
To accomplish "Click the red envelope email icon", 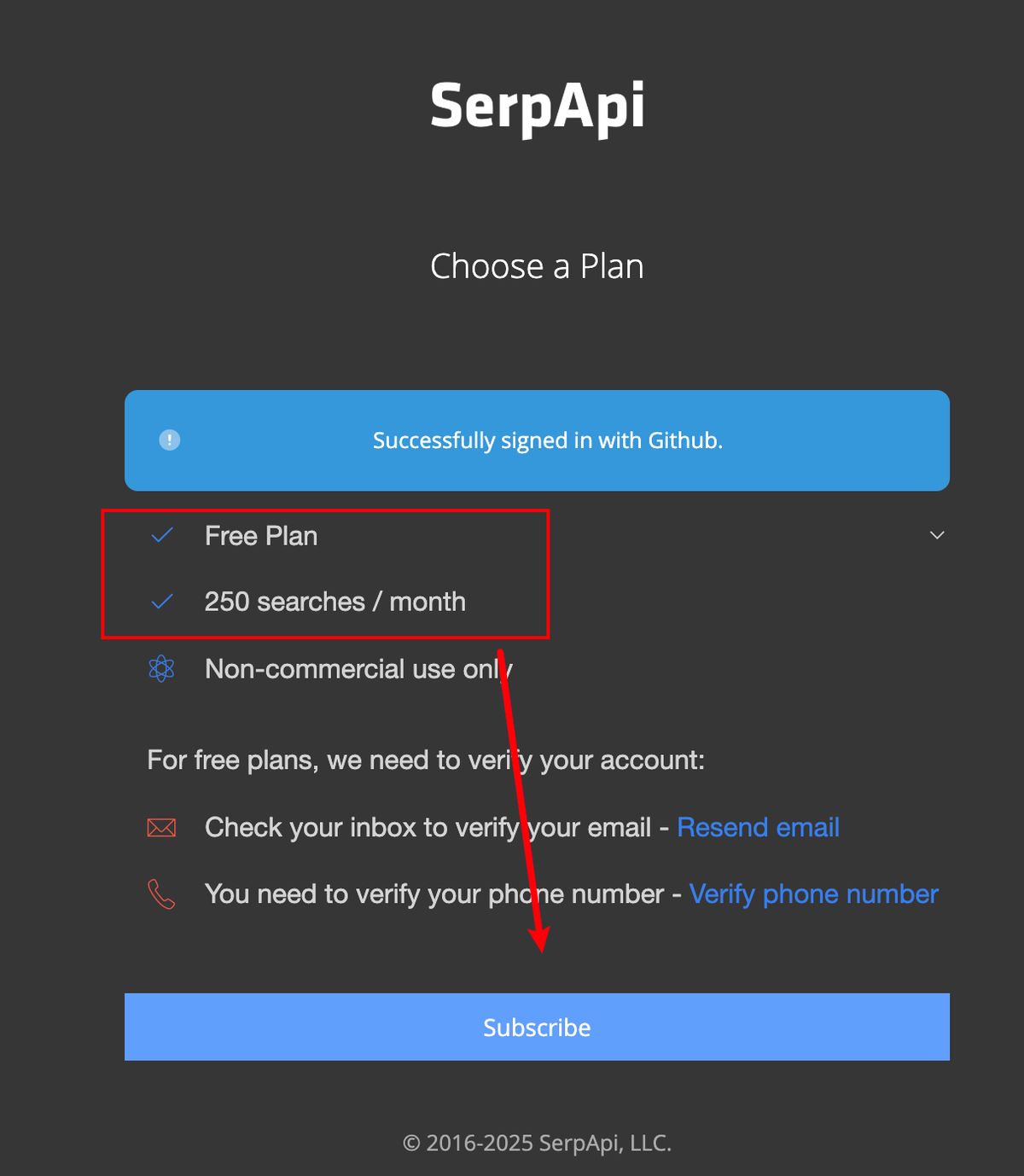I will point(161,827).
